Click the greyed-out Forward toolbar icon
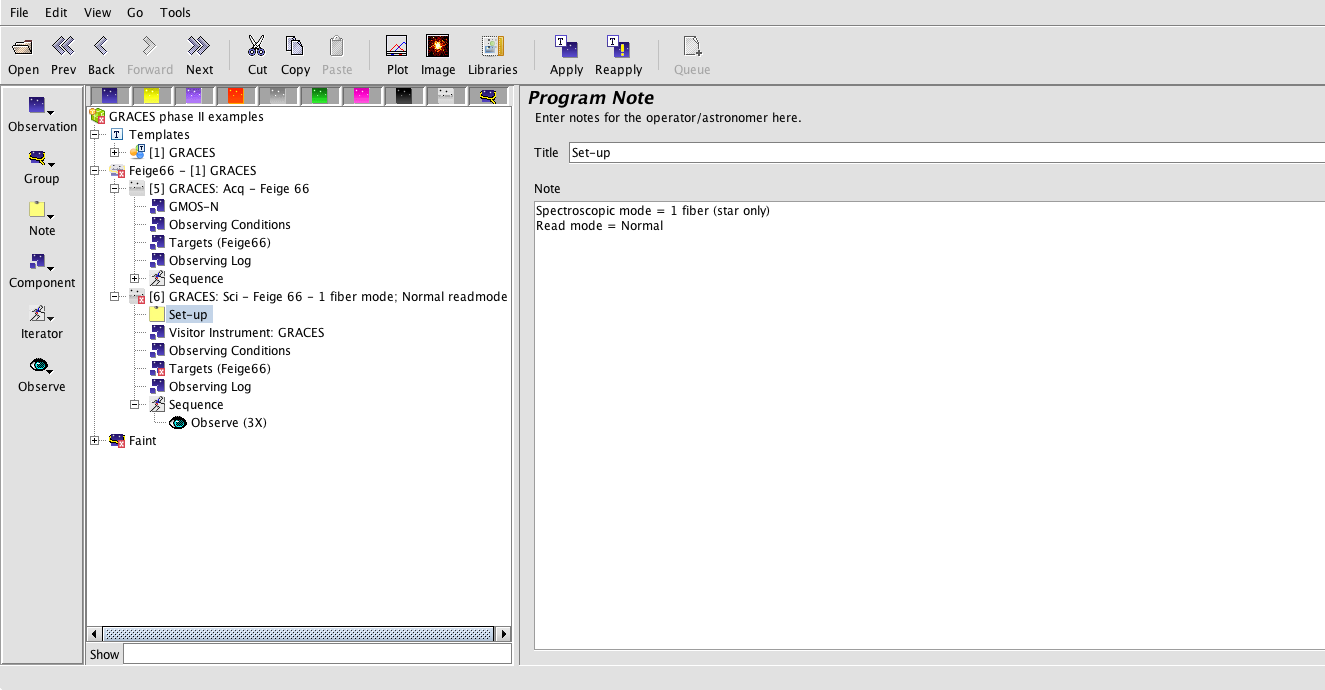 tap(150, 55)
